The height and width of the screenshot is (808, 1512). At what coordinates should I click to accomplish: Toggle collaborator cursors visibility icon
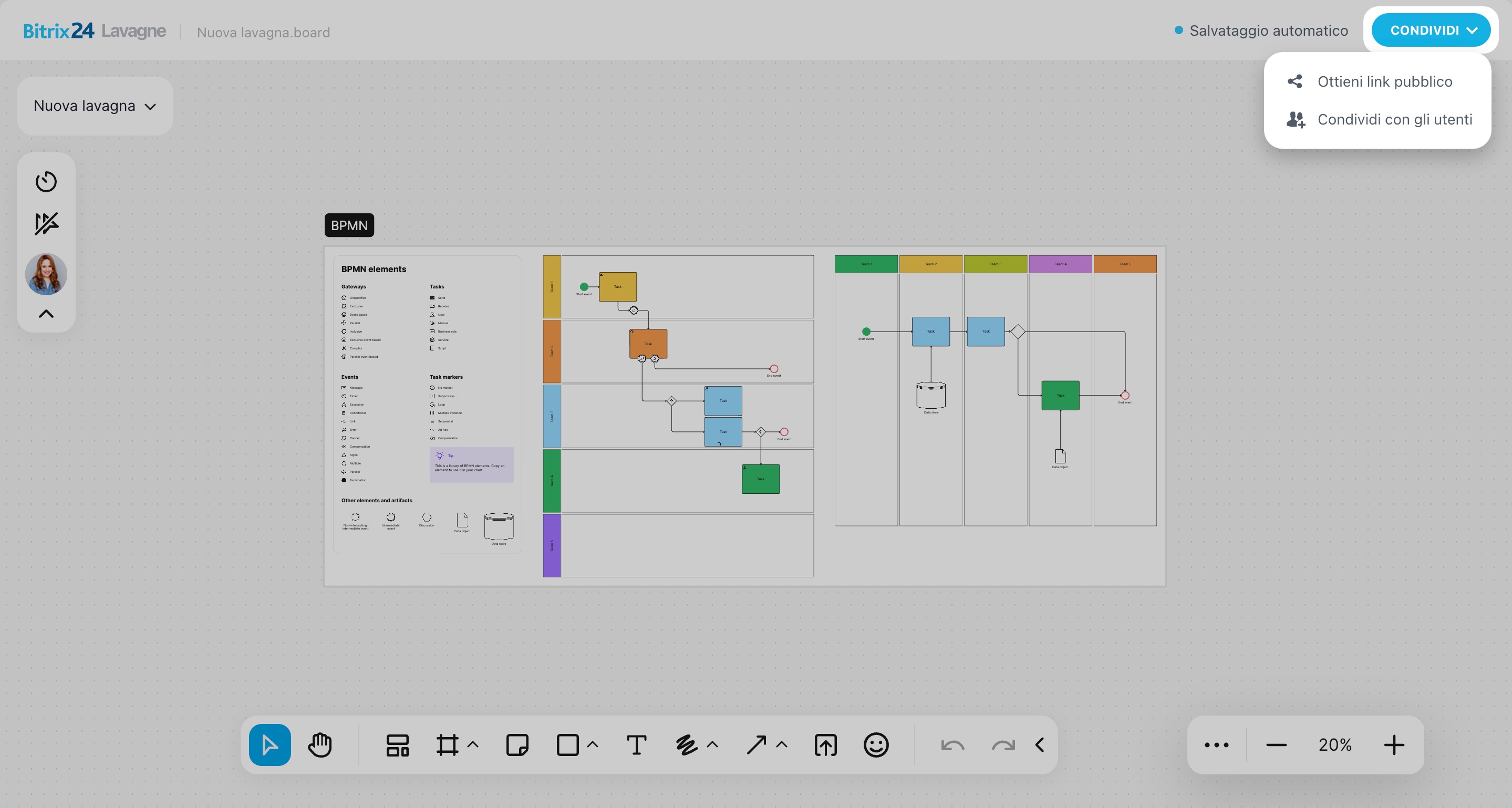coord(46,224)
